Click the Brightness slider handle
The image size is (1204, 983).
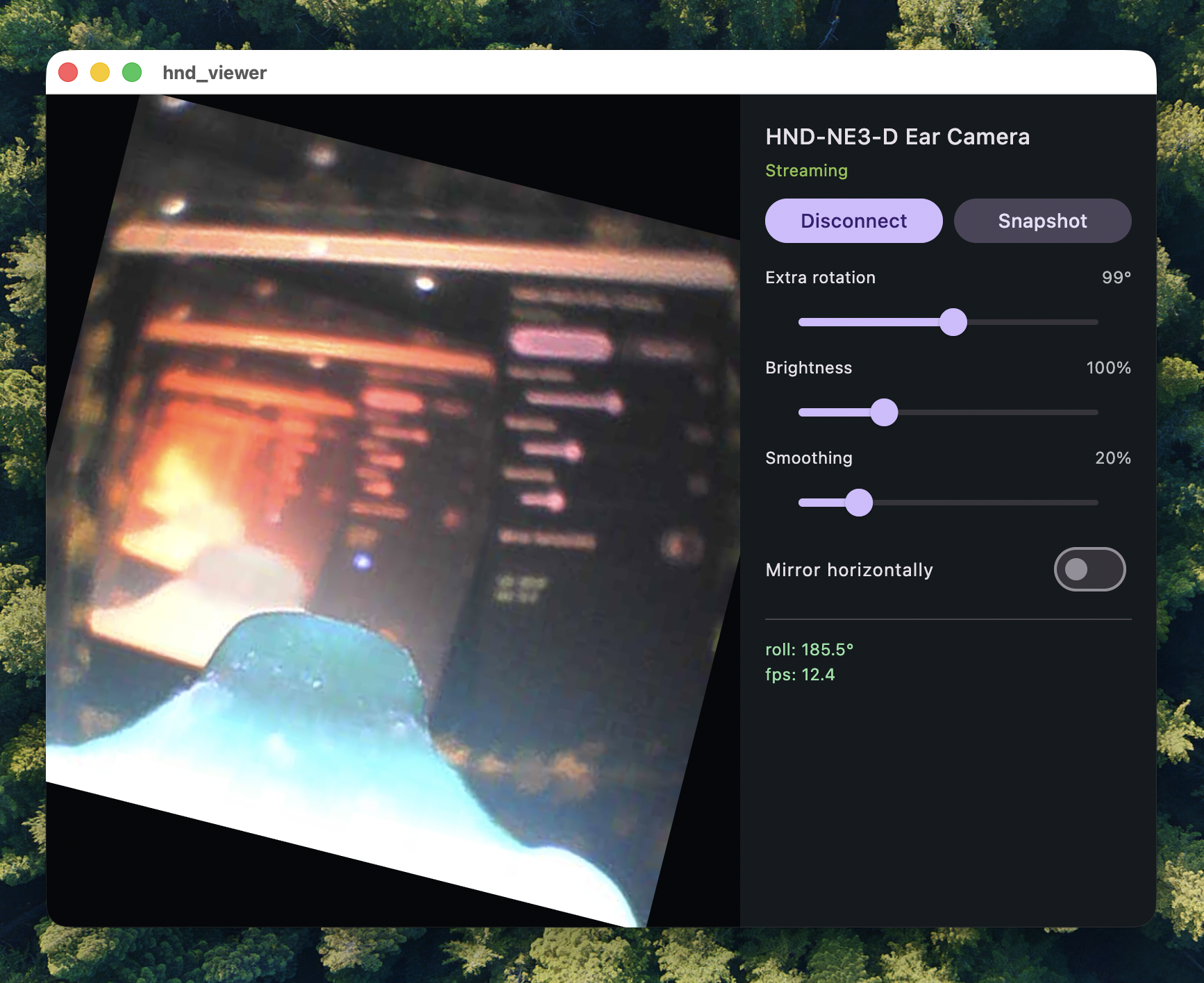(x=884, y=412)
